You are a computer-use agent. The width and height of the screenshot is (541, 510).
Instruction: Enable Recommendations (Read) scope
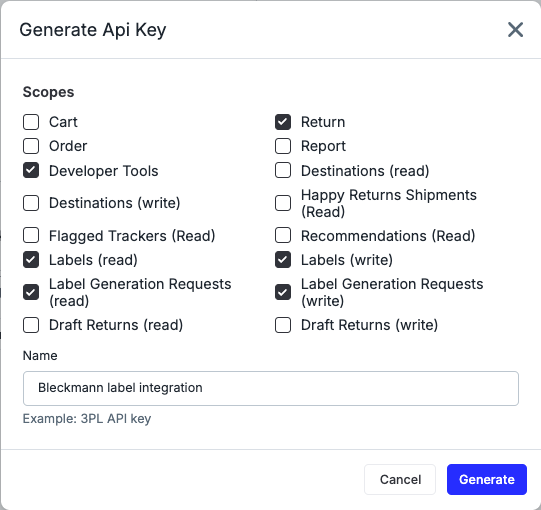point(283,236)
